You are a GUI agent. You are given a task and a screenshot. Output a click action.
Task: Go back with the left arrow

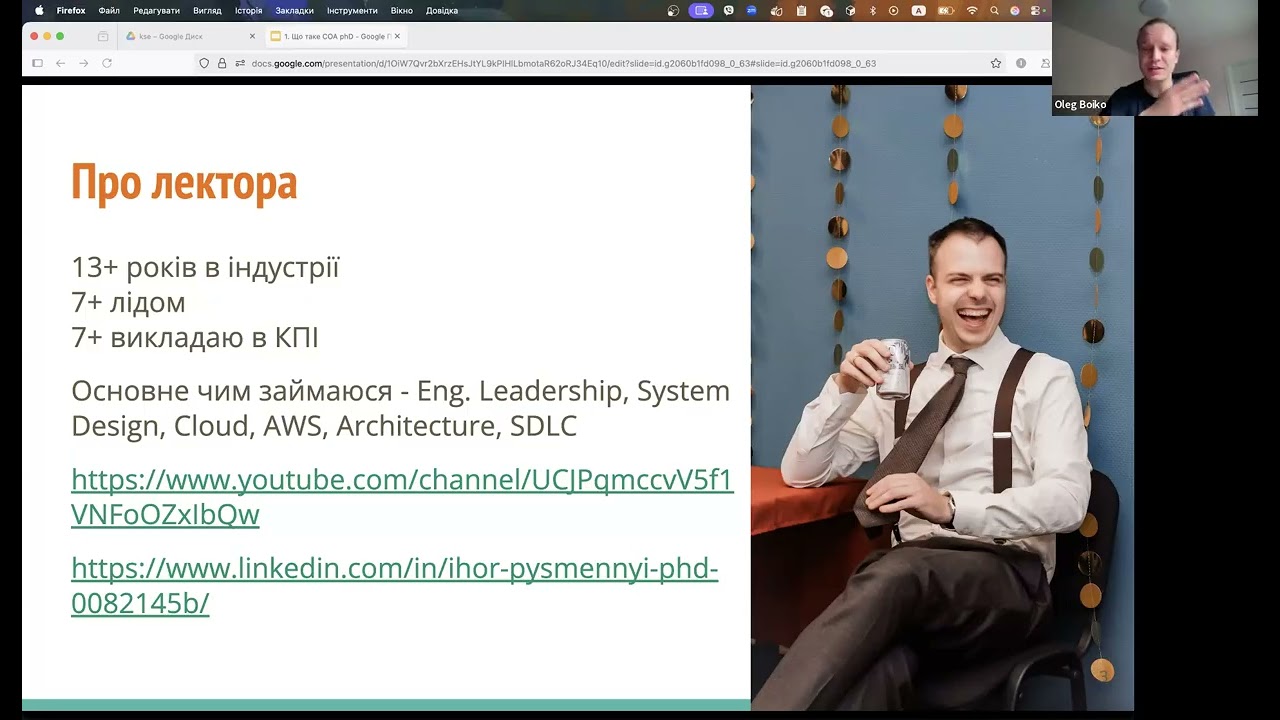60,63
